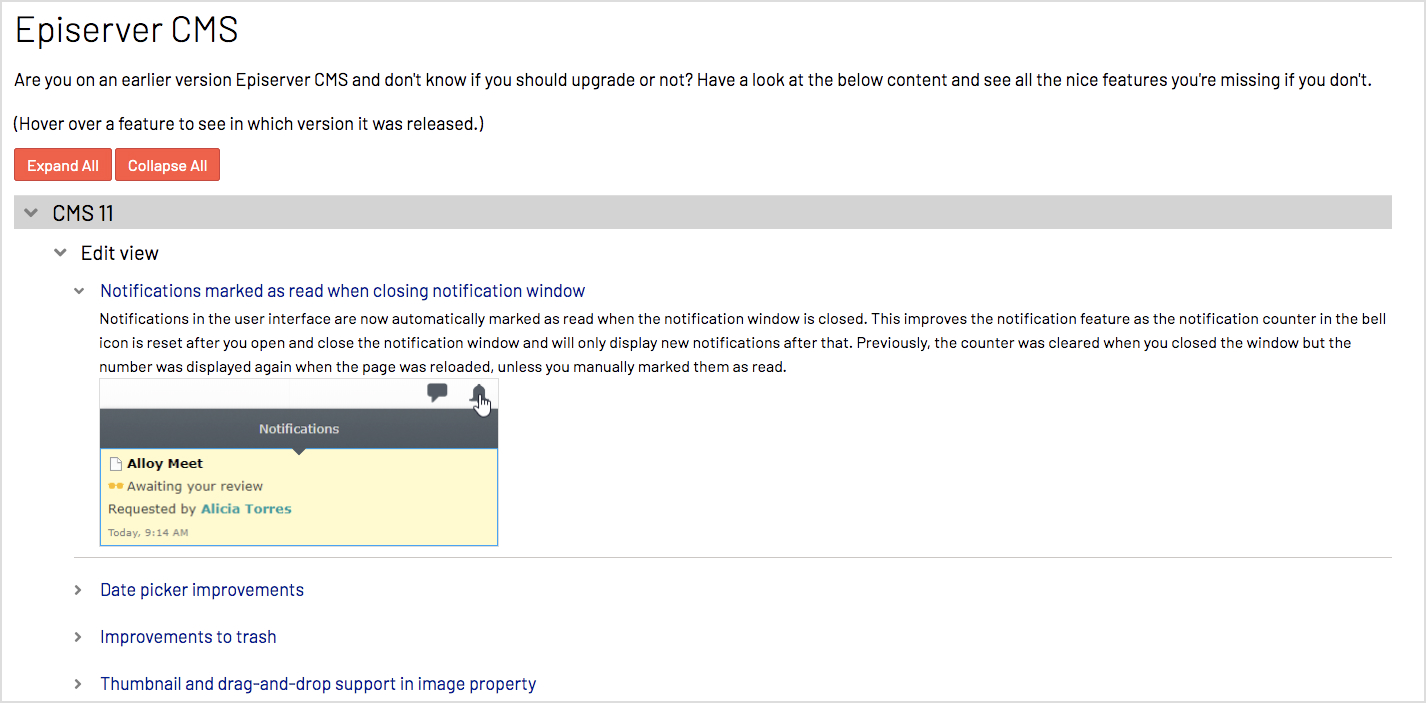1426x703 pixels.
Task: Select the Edit view heading text
Action: (x=120, y=253)
